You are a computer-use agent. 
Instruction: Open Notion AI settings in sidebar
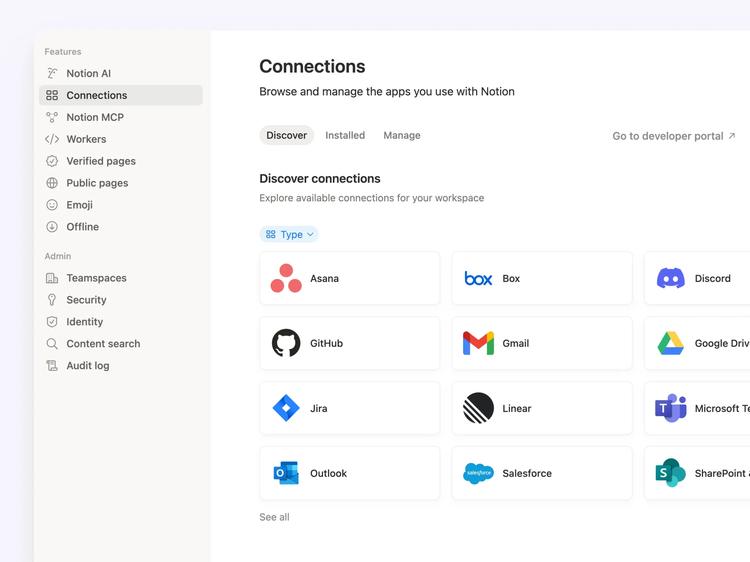click(121, 73)
